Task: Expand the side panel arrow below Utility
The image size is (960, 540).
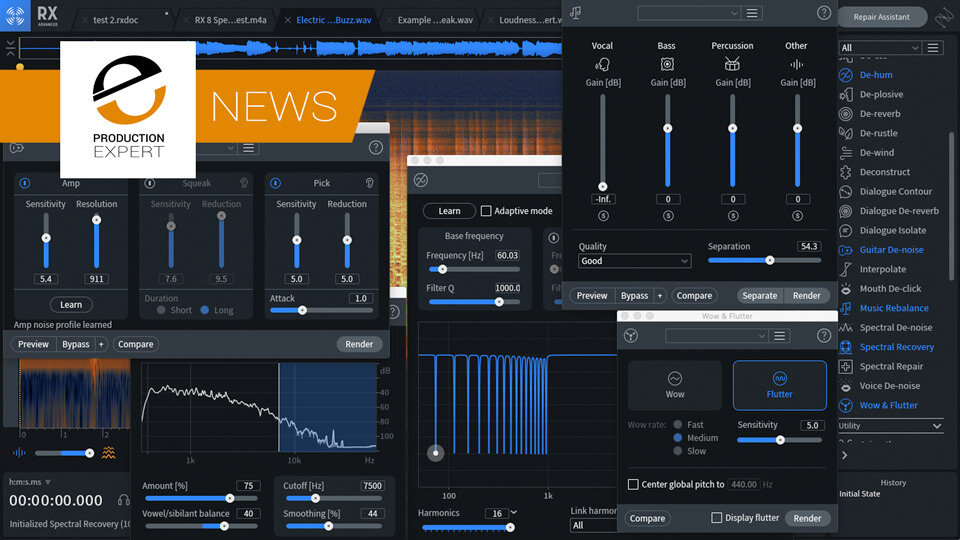Action: pos(844,455)
